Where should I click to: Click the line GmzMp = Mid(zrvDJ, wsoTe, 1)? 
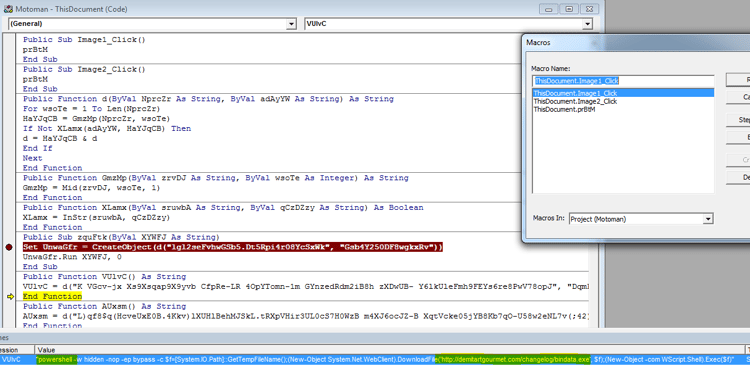(x=91, y=188)
